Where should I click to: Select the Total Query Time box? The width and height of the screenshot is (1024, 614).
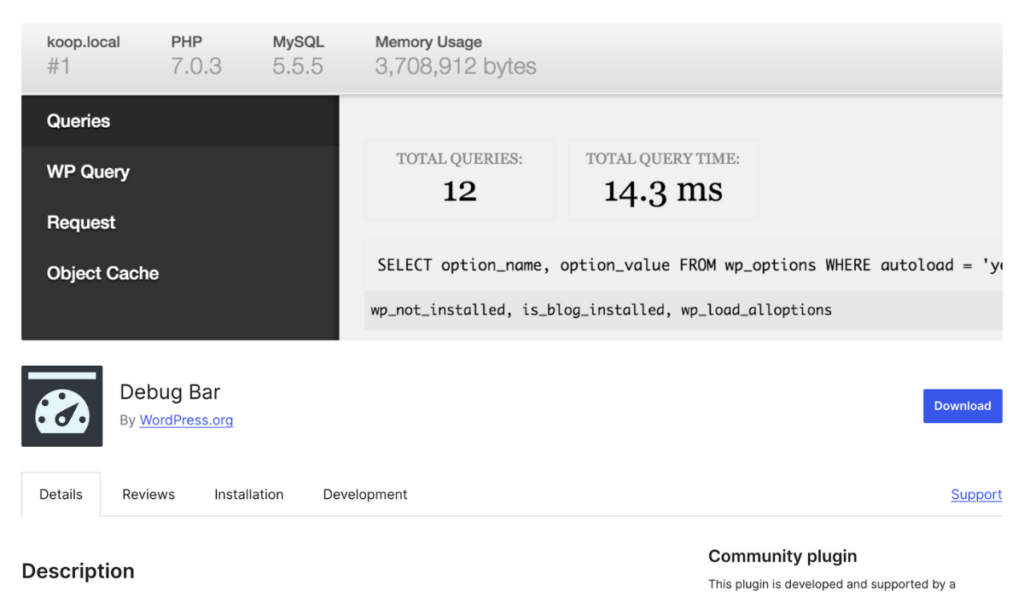(663, 178)
